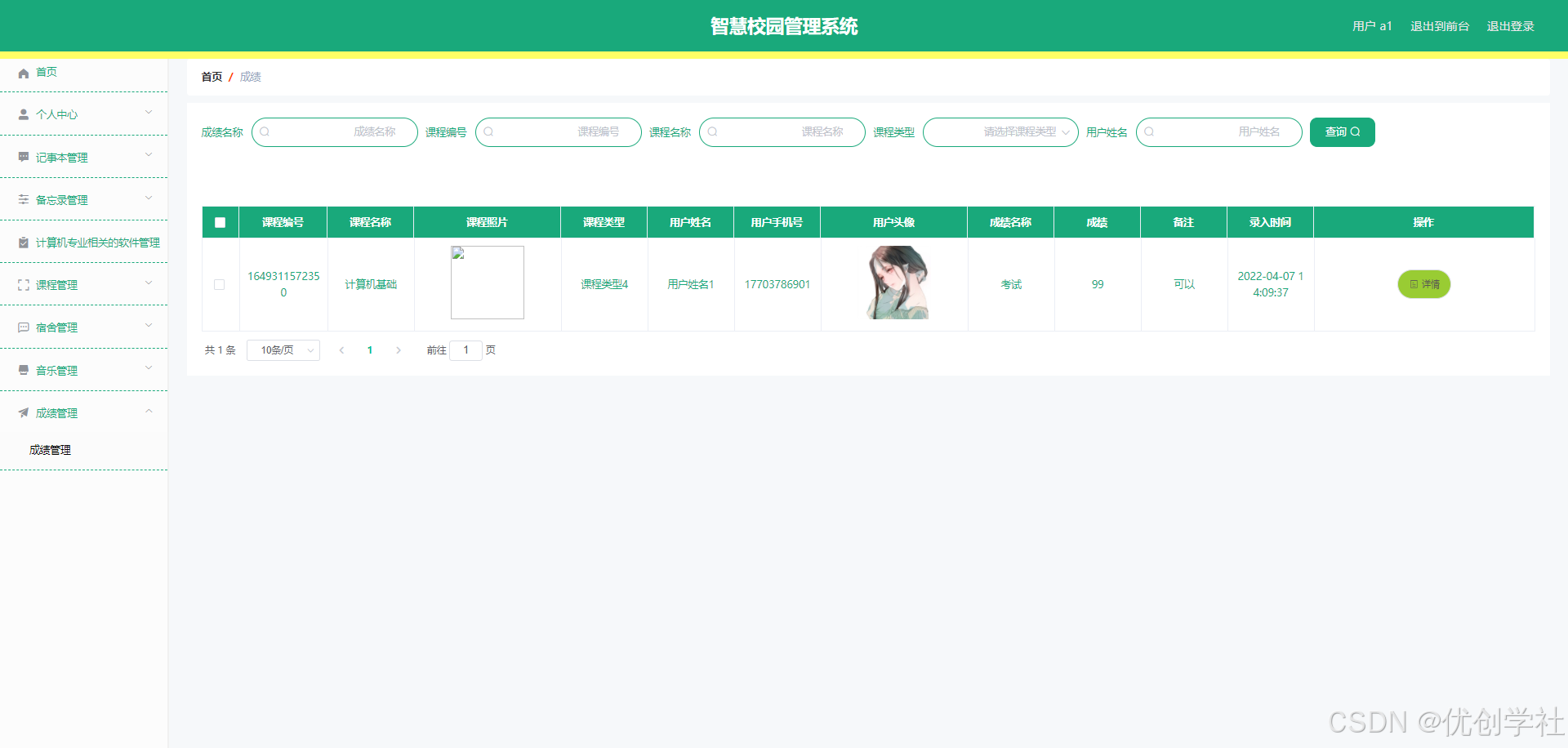Click the 详情 details button
The width and height of the screenshot is (1568, 748).
coord(1424,284)
